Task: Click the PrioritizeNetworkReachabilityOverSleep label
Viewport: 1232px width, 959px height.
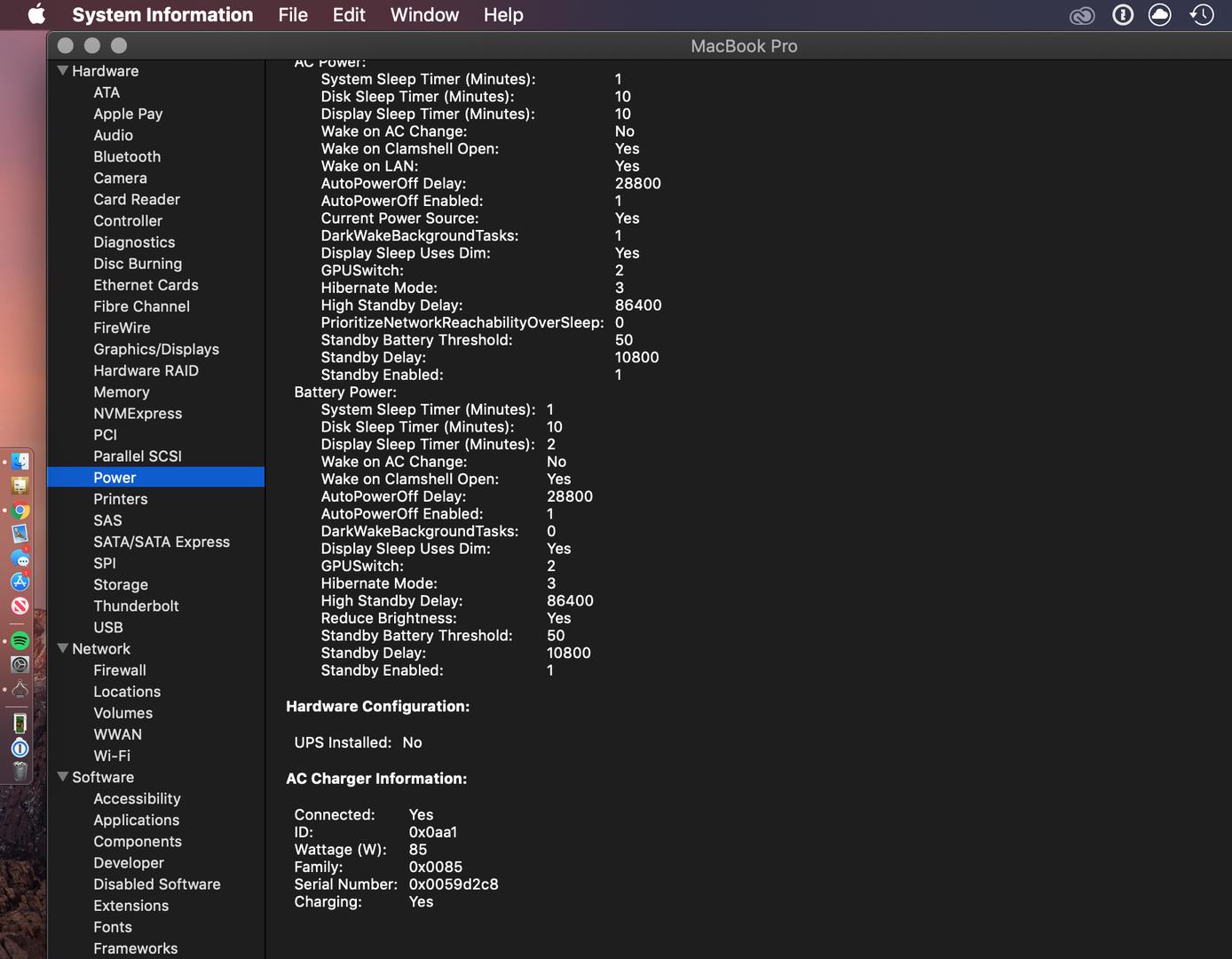Action: pos(462,322)
